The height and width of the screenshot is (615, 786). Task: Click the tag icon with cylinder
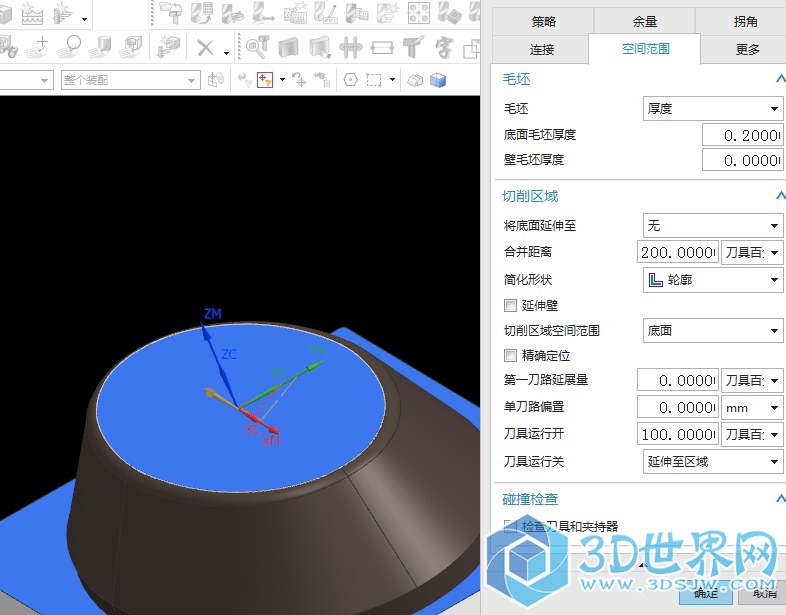100,47
